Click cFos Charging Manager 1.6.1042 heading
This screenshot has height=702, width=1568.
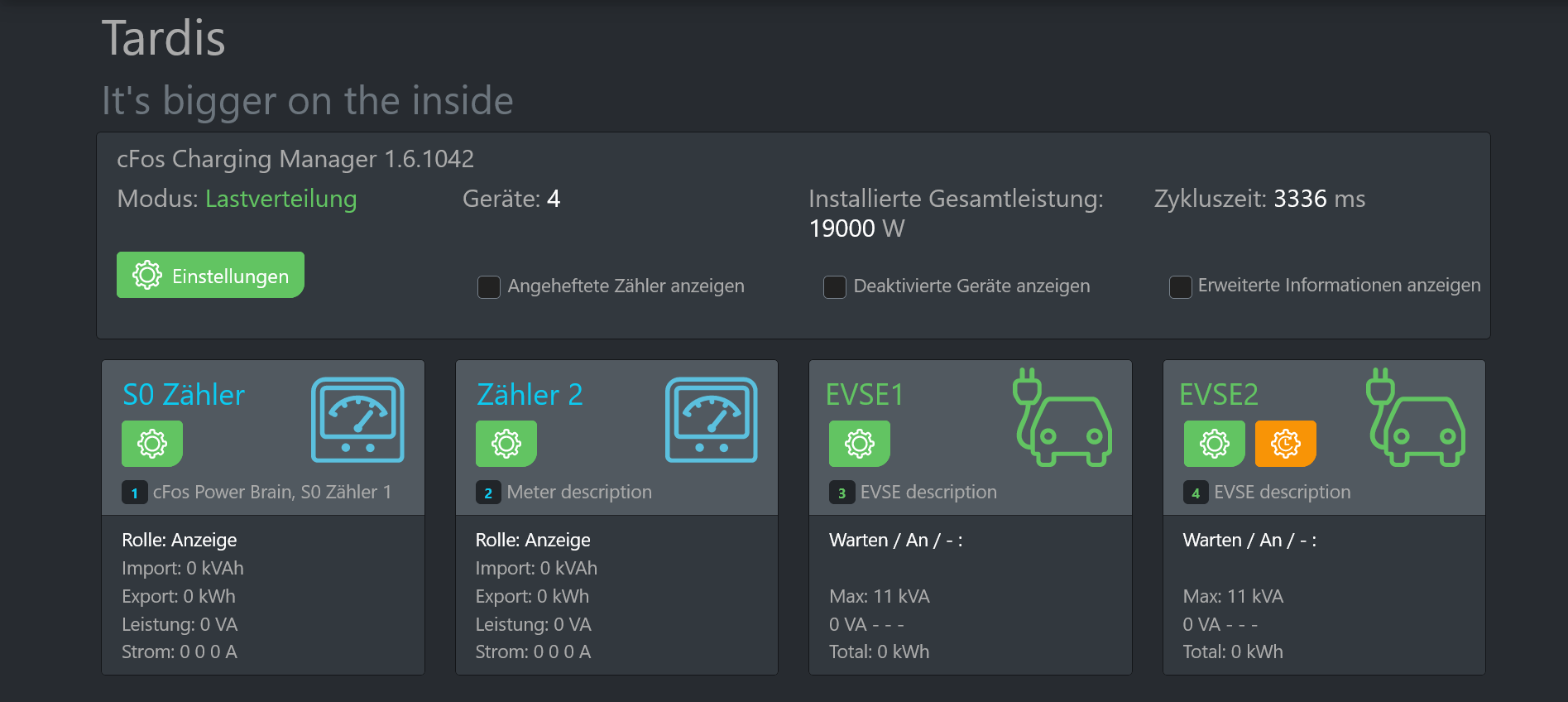pos(295,158)
